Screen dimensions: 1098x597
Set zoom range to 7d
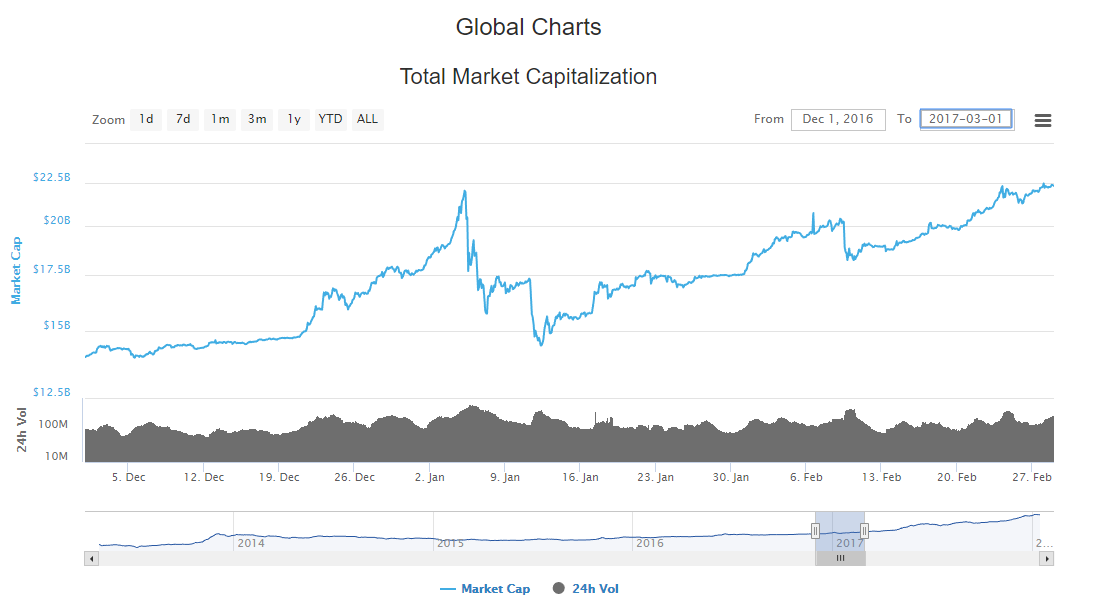[x=183, y=120]
